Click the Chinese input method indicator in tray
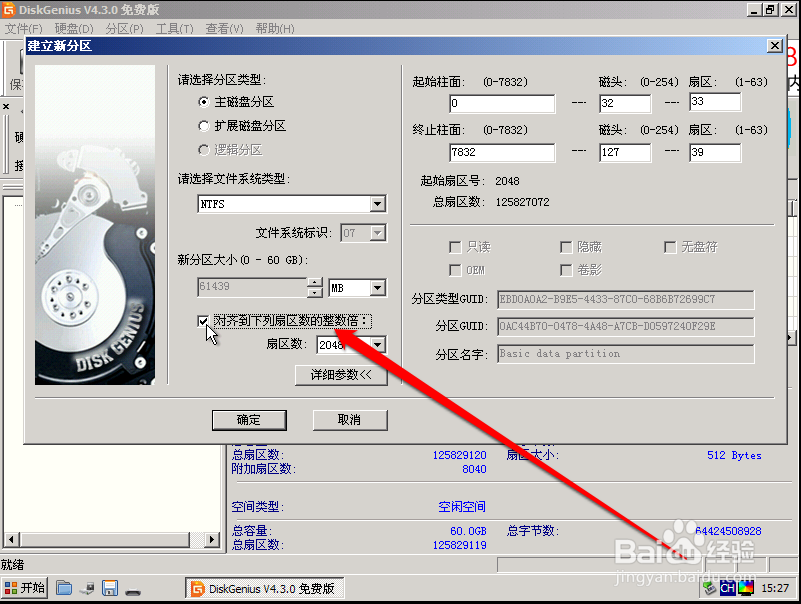 tap(728, 588)
